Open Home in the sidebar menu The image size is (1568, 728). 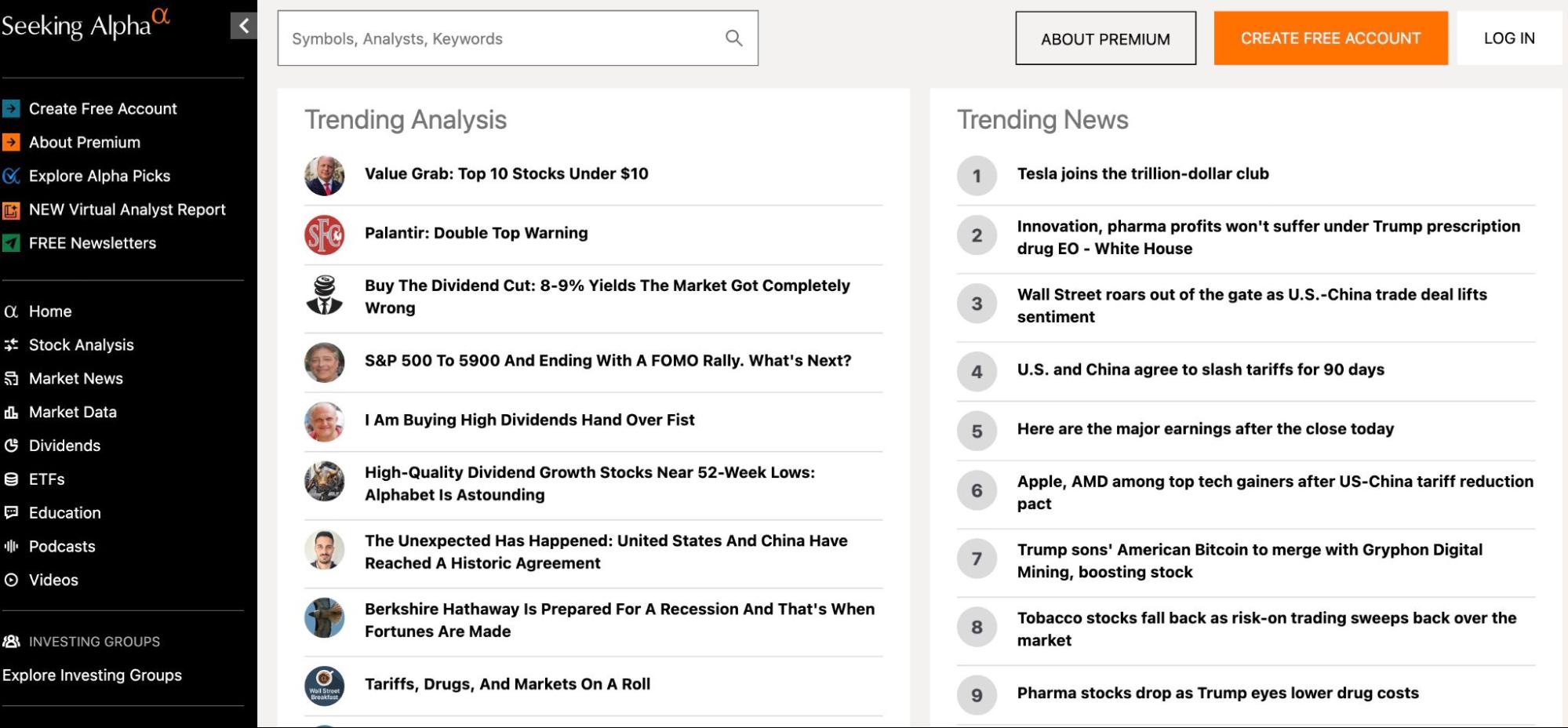tap(50, 311)
